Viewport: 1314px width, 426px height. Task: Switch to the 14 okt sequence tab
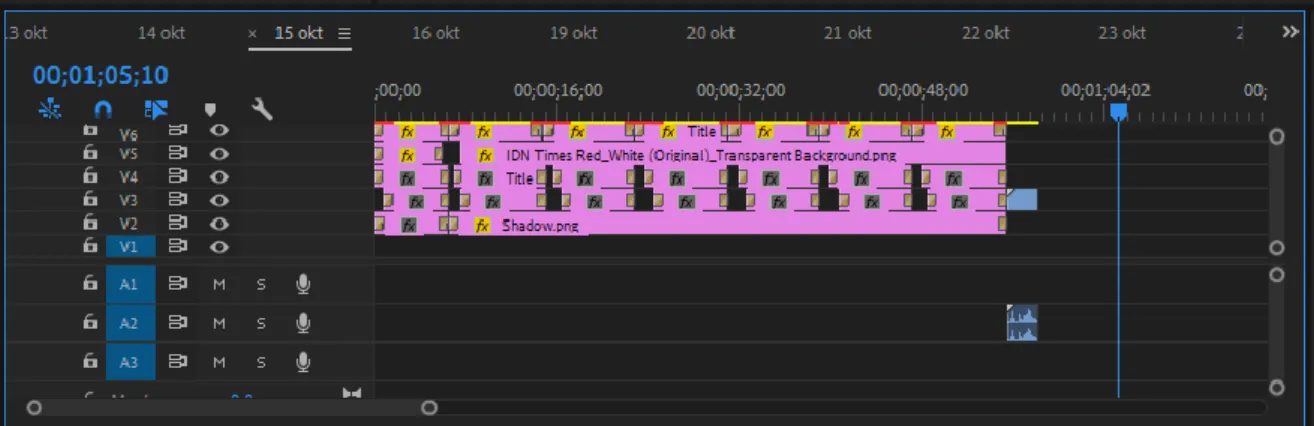click(162, 33)
